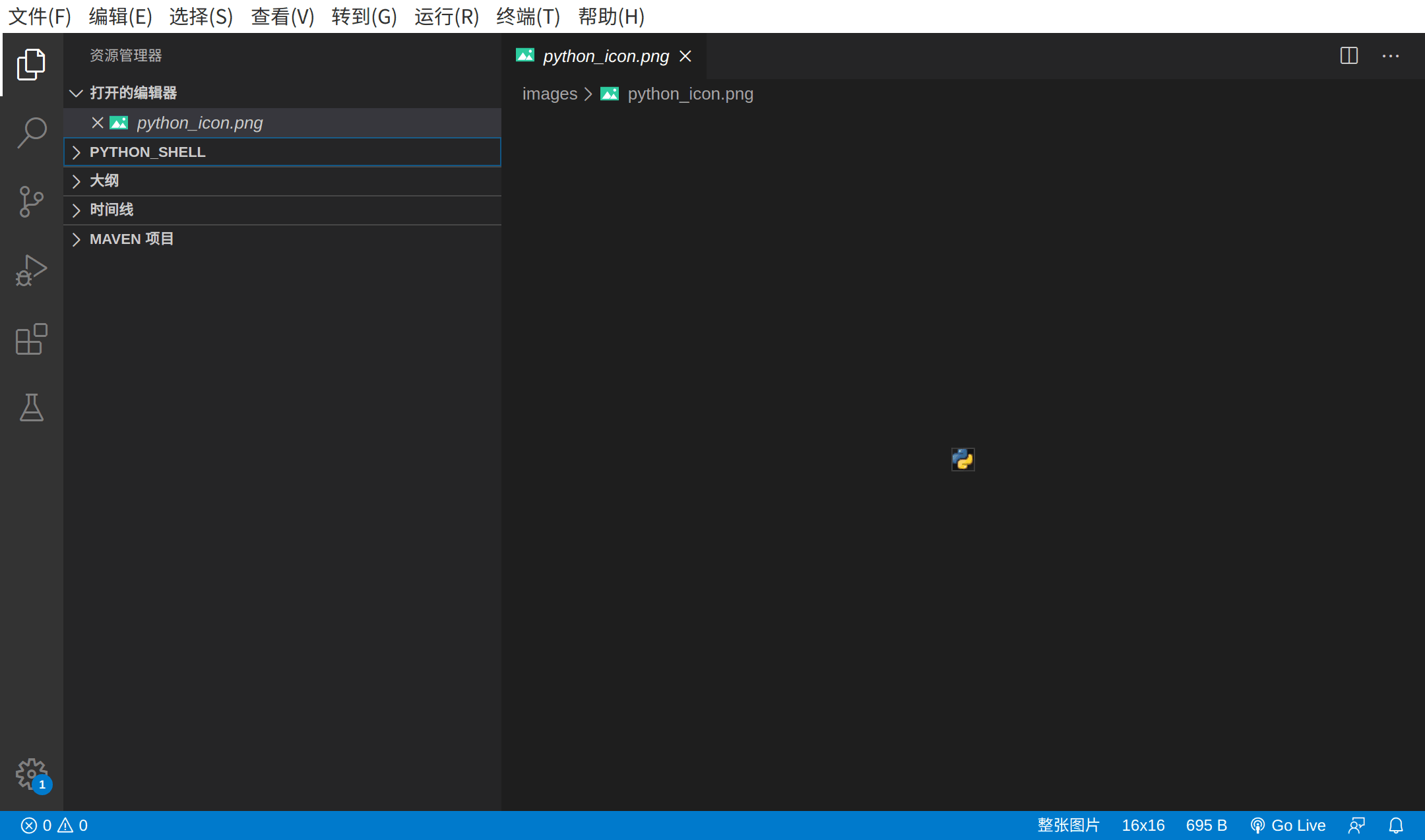This screenshot has height=840, width=1425.
Task: Click python_icon.png breadcrumb segment
Action: tap(690, 94)
